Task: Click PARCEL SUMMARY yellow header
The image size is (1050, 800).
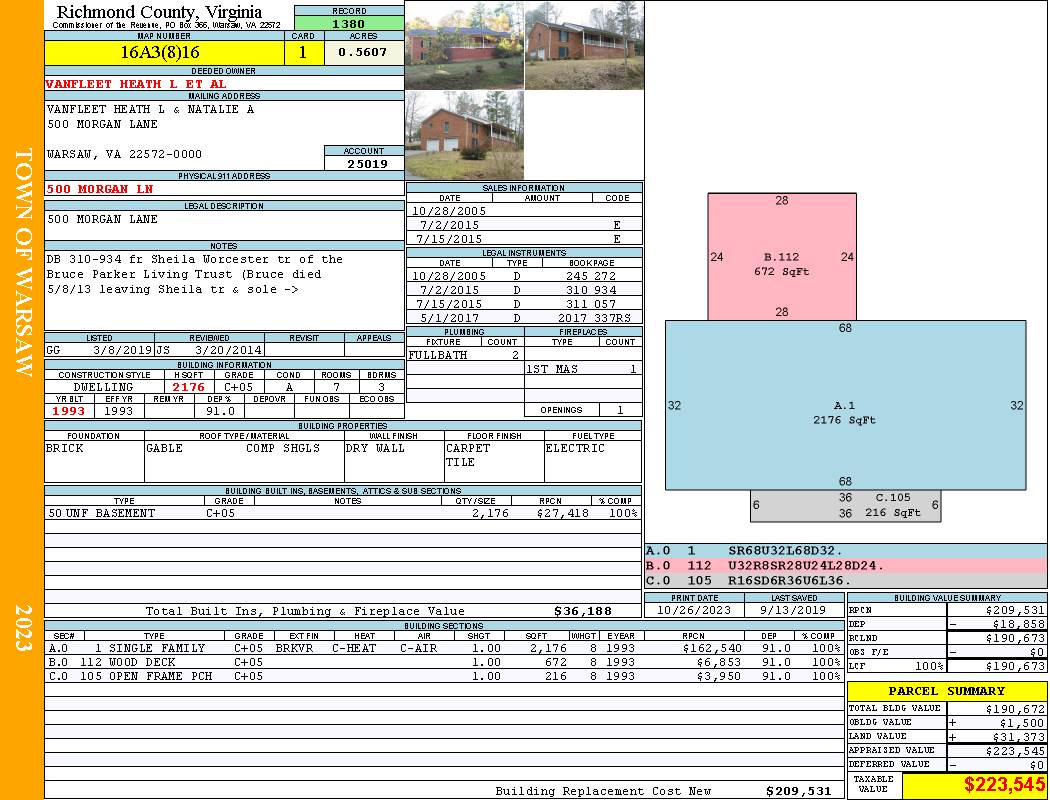Action: (946, 691)
